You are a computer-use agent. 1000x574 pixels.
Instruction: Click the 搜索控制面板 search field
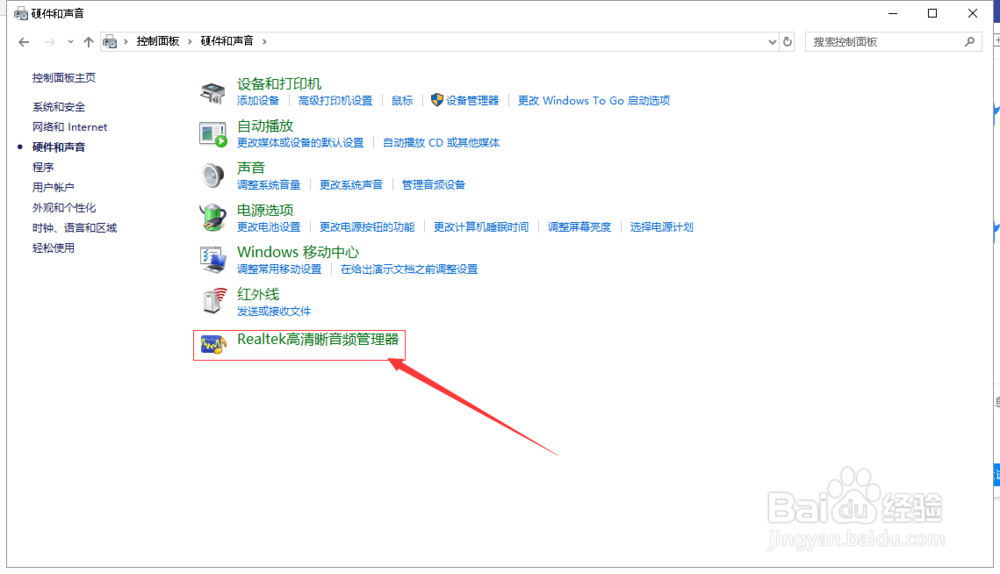point(893,42)
